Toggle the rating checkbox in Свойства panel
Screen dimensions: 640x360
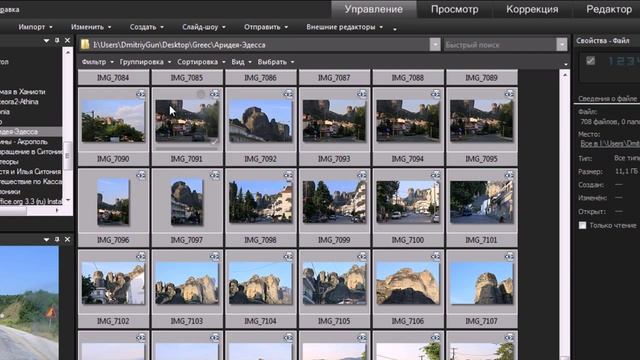coord(590,61)
